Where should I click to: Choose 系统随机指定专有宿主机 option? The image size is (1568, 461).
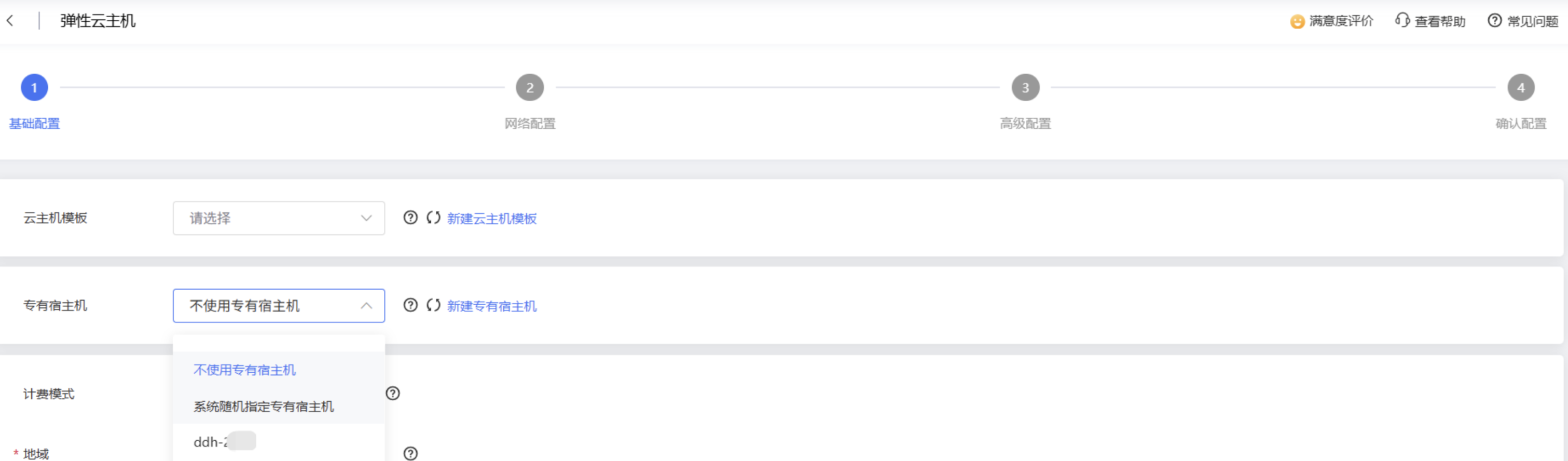click(264, 406)
